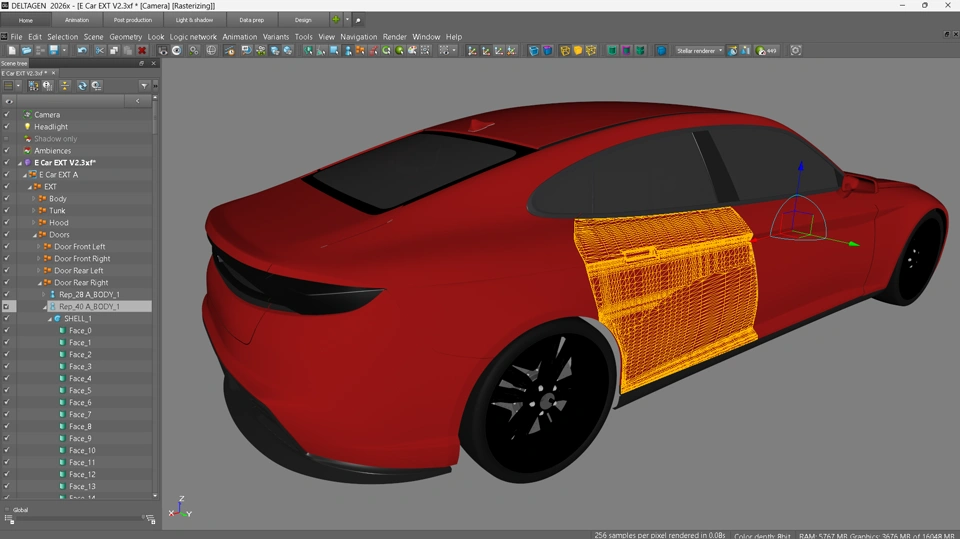Toggle visibility checkbox for Rep_40 A_BODY_1
Screen dimensions: 960x539
(x=7, y=306)
